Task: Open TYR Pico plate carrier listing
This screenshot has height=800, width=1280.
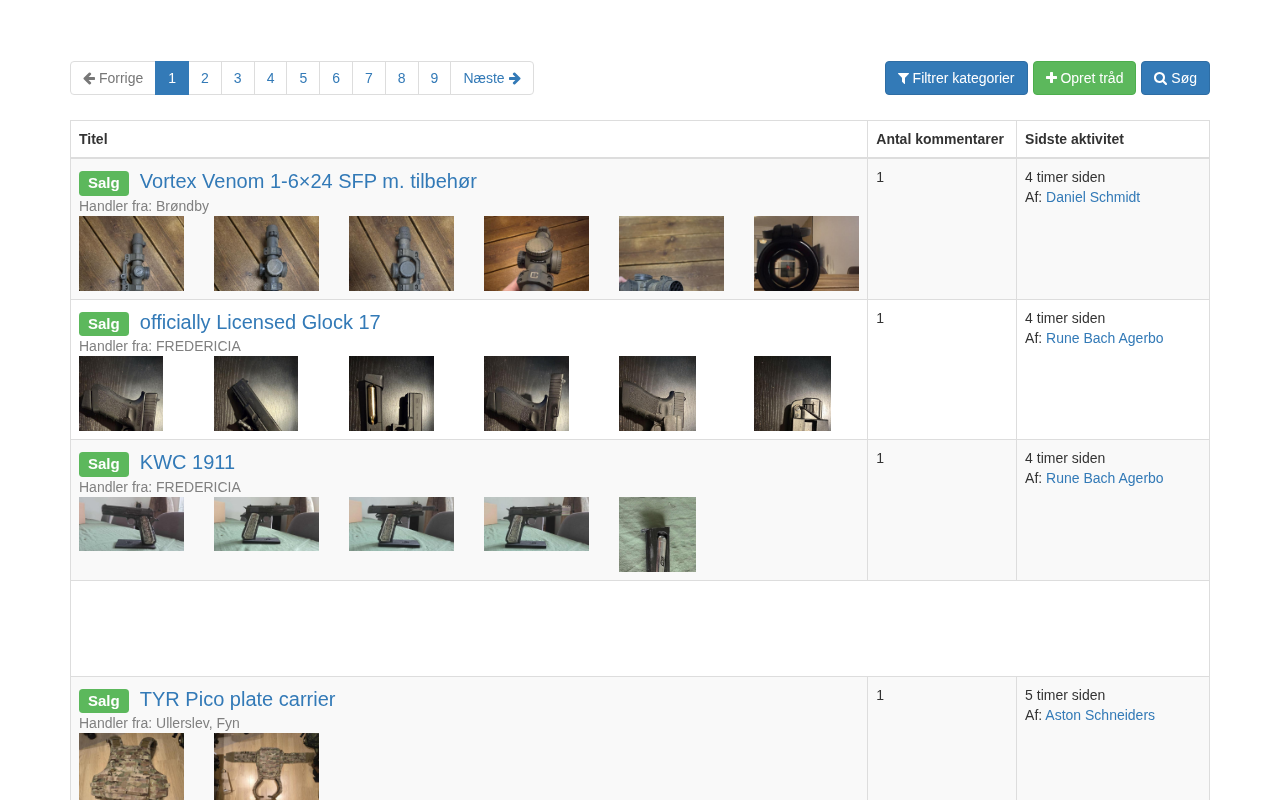Action: (x=237, y=699)
